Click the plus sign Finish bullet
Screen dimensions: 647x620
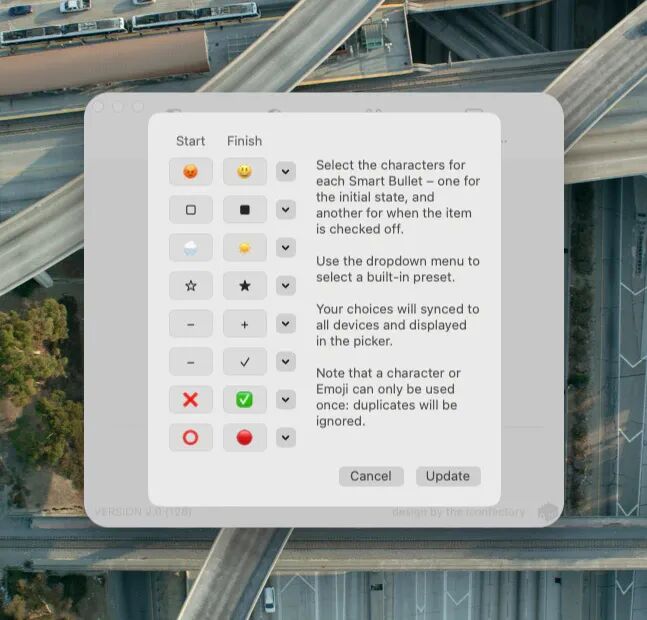(245, 324)
